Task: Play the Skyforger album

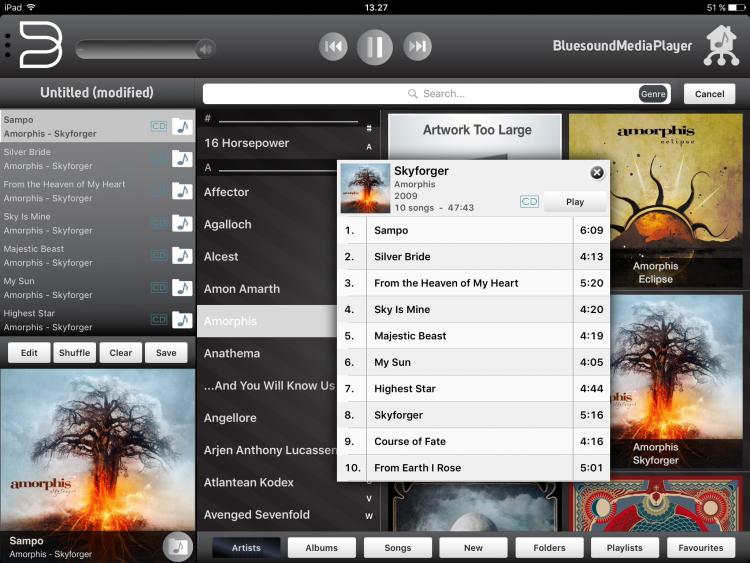Action: coord(575,202)
